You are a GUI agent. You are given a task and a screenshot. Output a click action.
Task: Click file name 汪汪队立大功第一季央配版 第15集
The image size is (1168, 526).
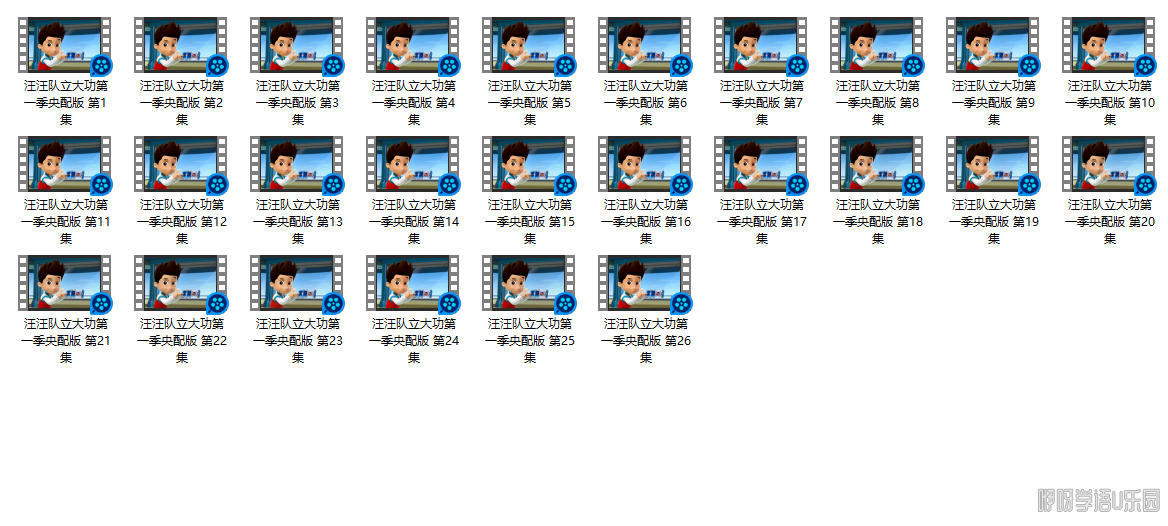[x=530, y=222]
